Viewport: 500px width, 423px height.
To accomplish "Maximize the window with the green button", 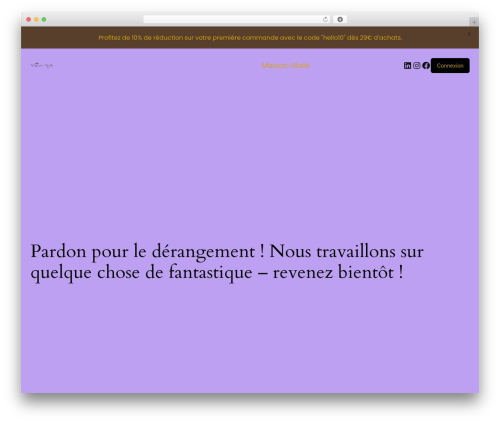I will click(44, 19).
